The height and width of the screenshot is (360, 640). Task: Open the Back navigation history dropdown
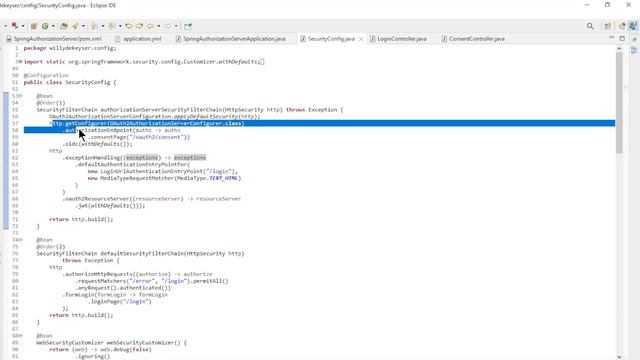pos(158,26)
